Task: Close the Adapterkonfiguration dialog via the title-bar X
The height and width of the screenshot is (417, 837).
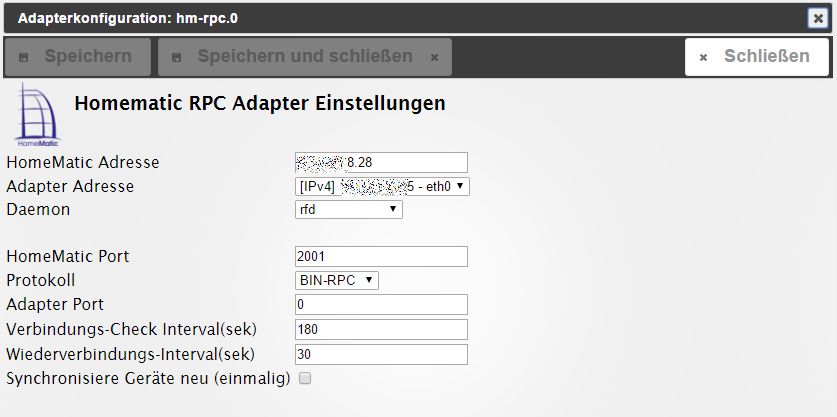Action: 818,17
